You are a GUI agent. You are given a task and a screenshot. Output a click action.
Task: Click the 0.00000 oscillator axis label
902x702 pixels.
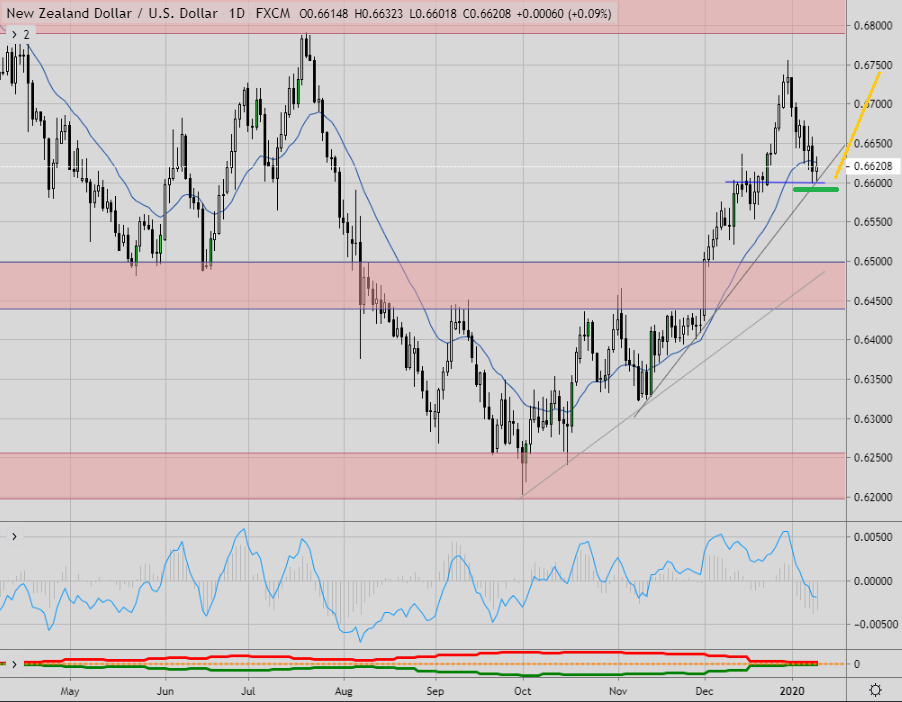point(873,581)
